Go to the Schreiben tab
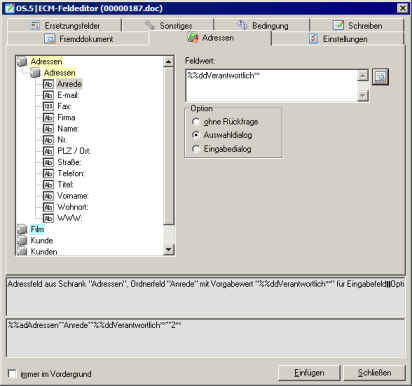This screenshot has height=386, width=412. point(357,25)
